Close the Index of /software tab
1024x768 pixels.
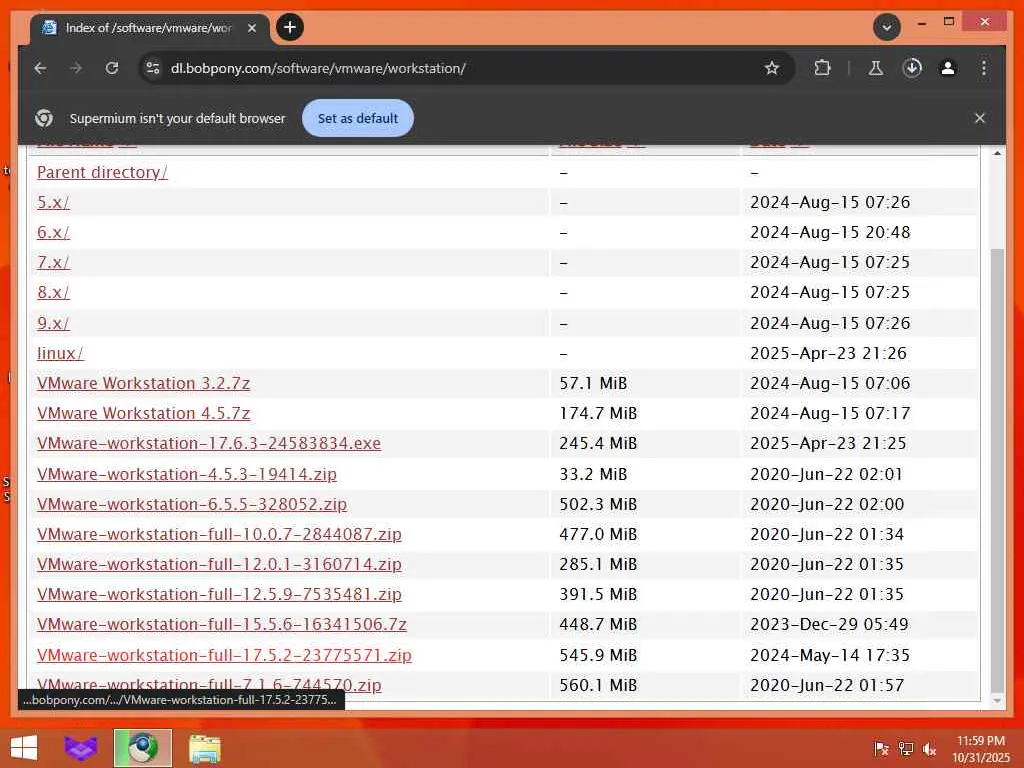pos(252,28)
